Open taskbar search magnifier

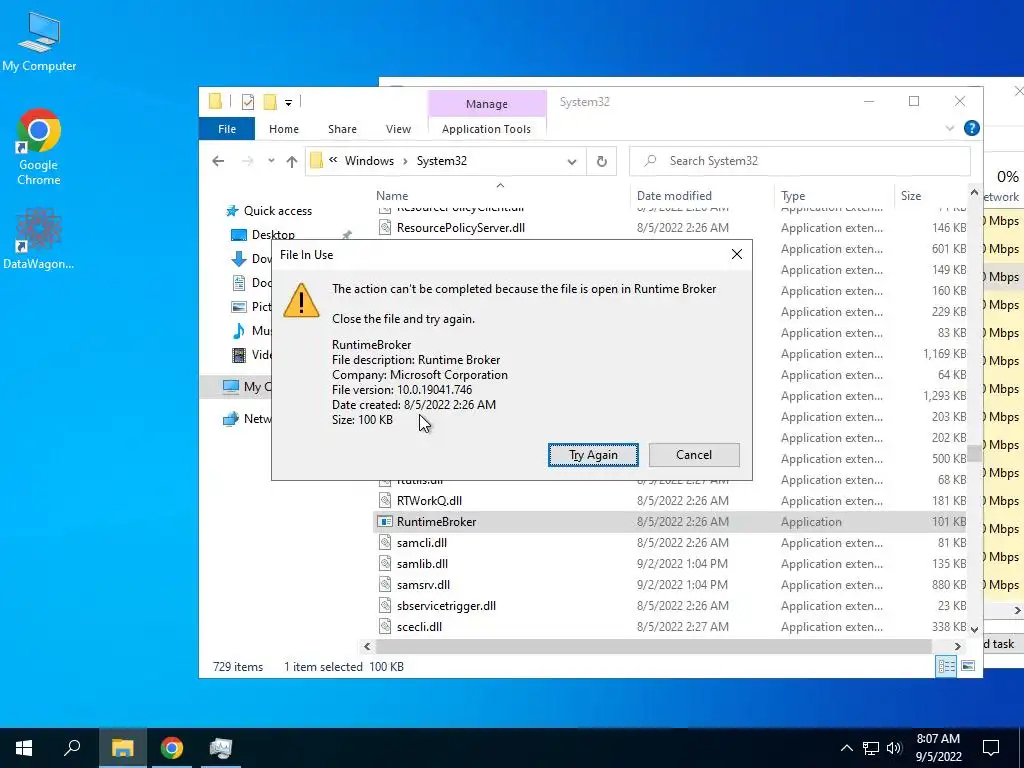coord(72,748)
